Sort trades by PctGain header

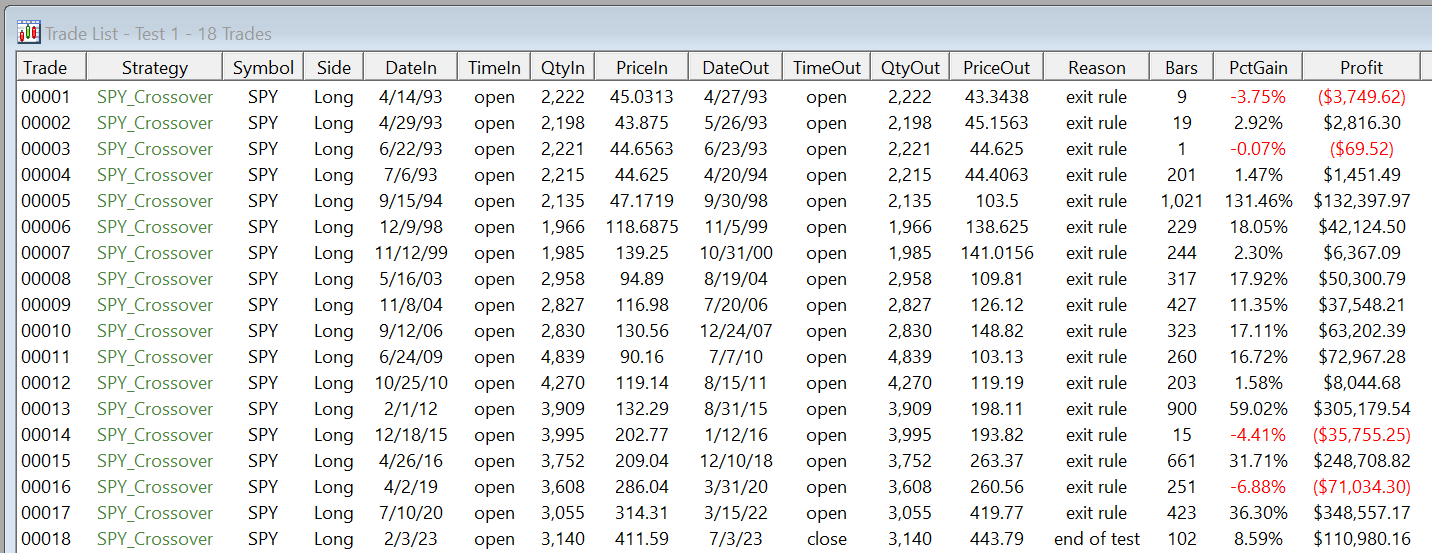[1258, 68]
